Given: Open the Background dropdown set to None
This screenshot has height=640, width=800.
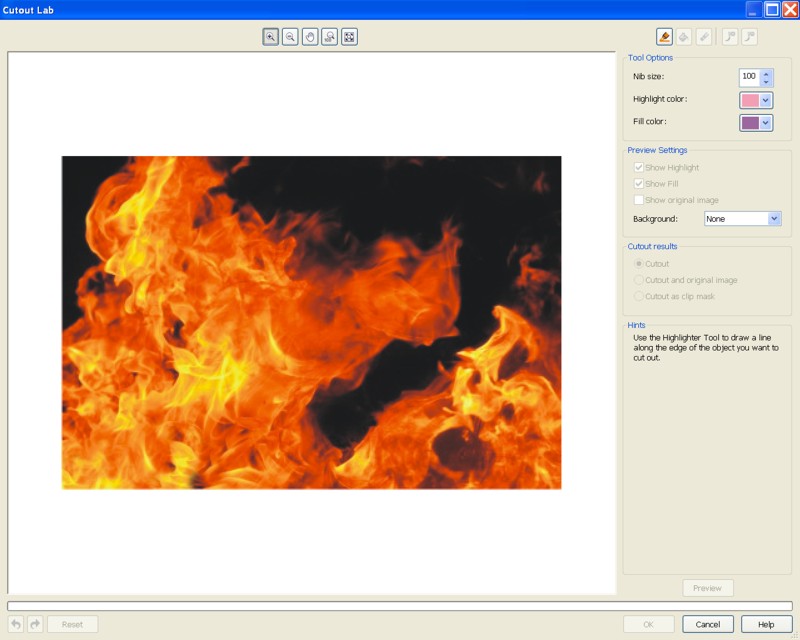Looking at the screenshot, I should pyautogui.click(x=742, y=219).
